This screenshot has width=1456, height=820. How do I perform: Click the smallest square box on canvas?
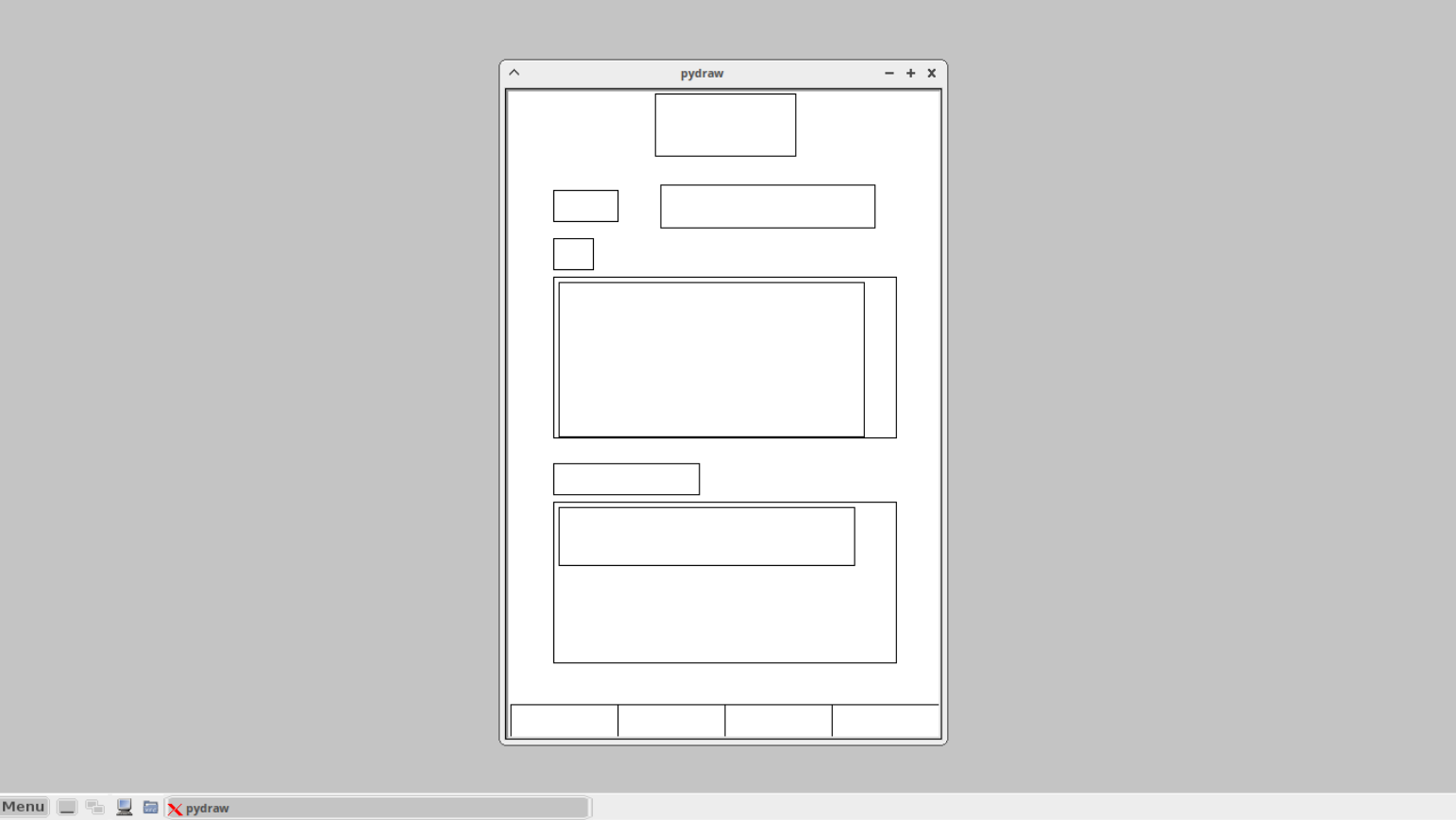573,254
